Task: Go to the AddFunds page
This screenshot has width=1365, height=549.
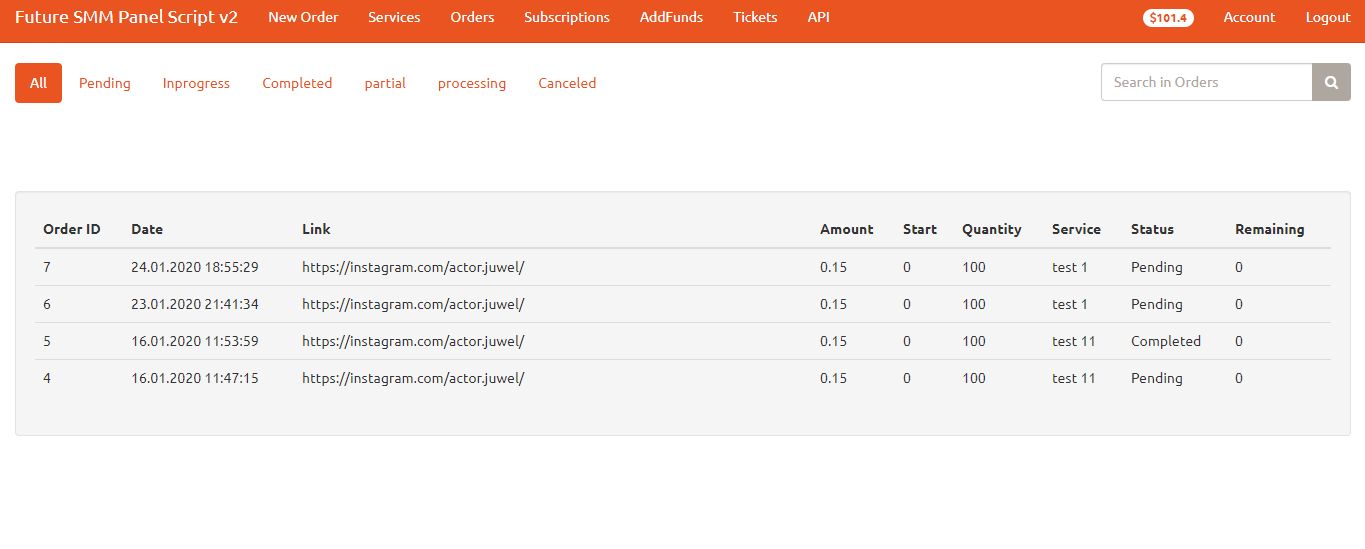Action: (671, 17)
